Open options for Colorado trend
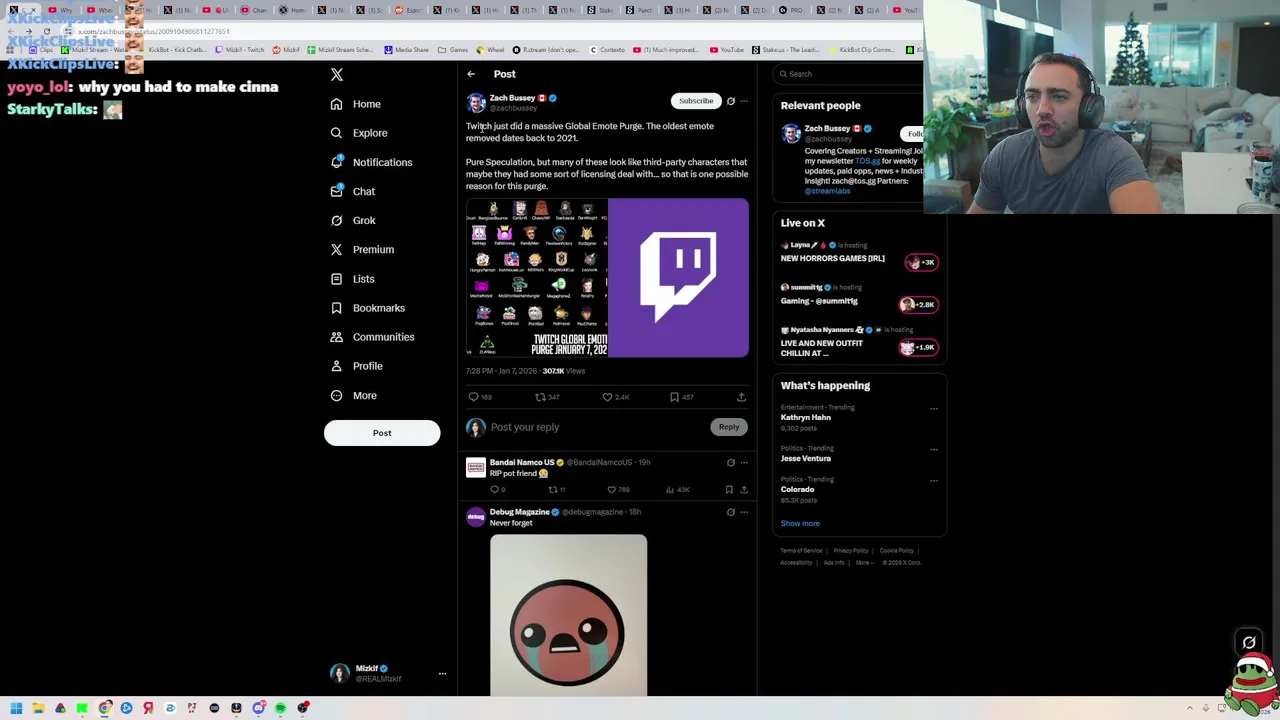1280x720 pixels. 934,480
